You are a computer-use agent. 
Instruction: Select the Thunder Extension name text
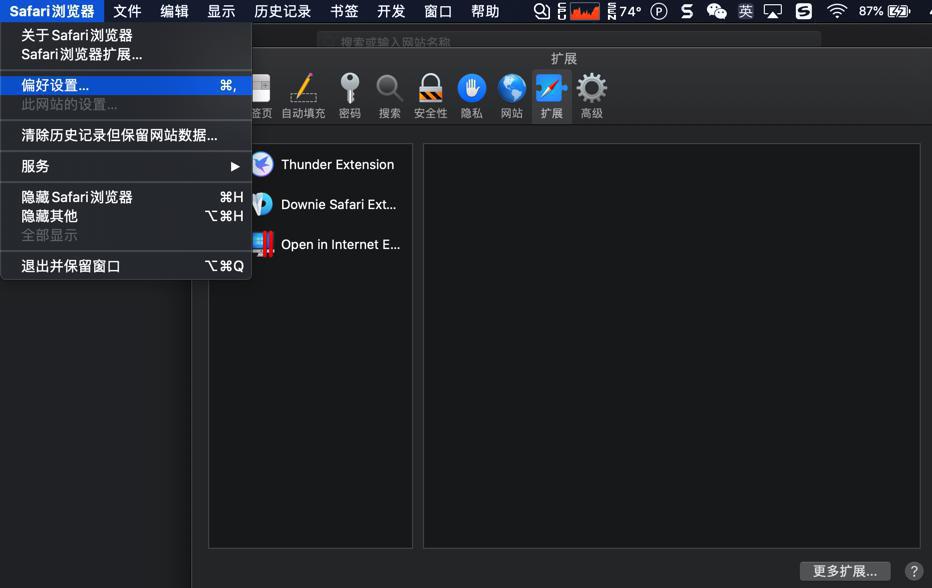tap(338, 165)
